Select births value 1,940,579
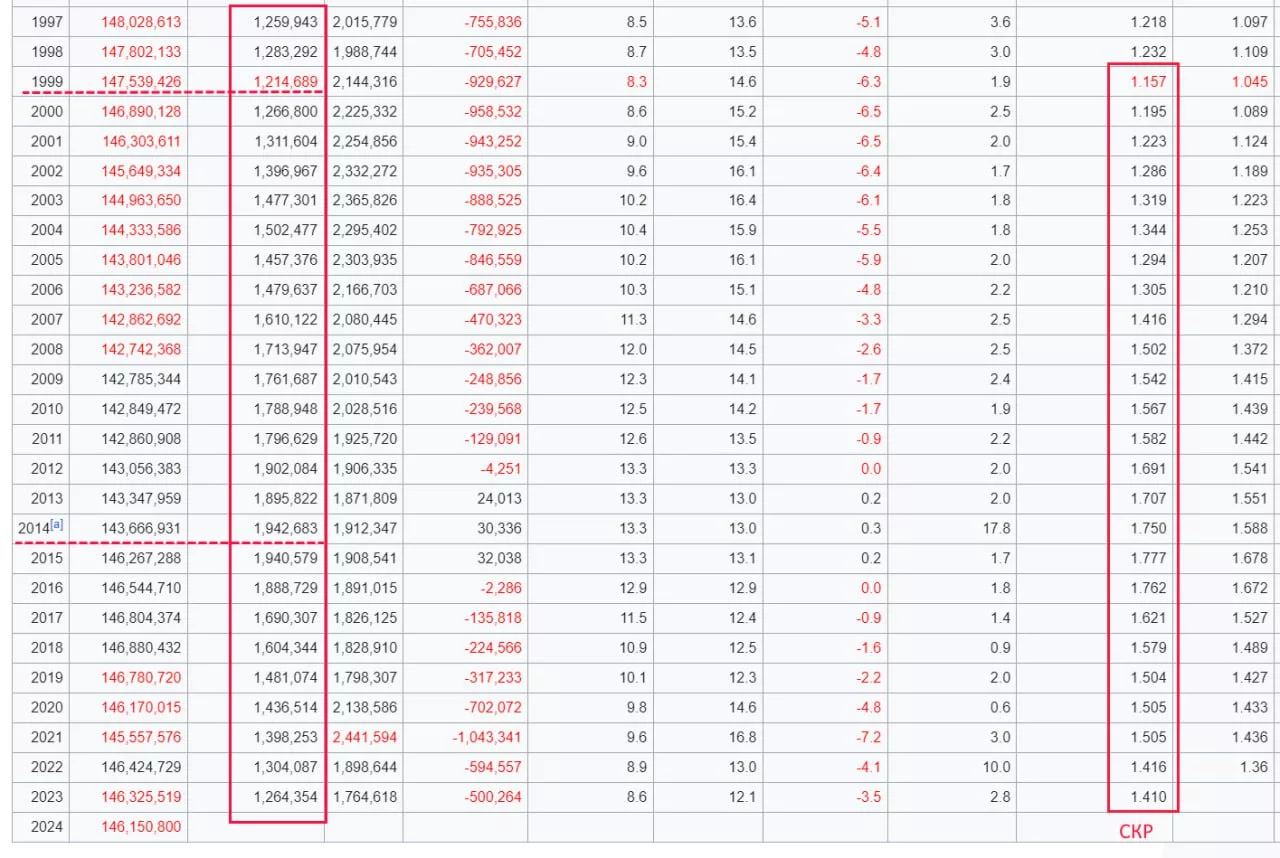This screenshot has width=1280, height=858. tap(285, 557)
